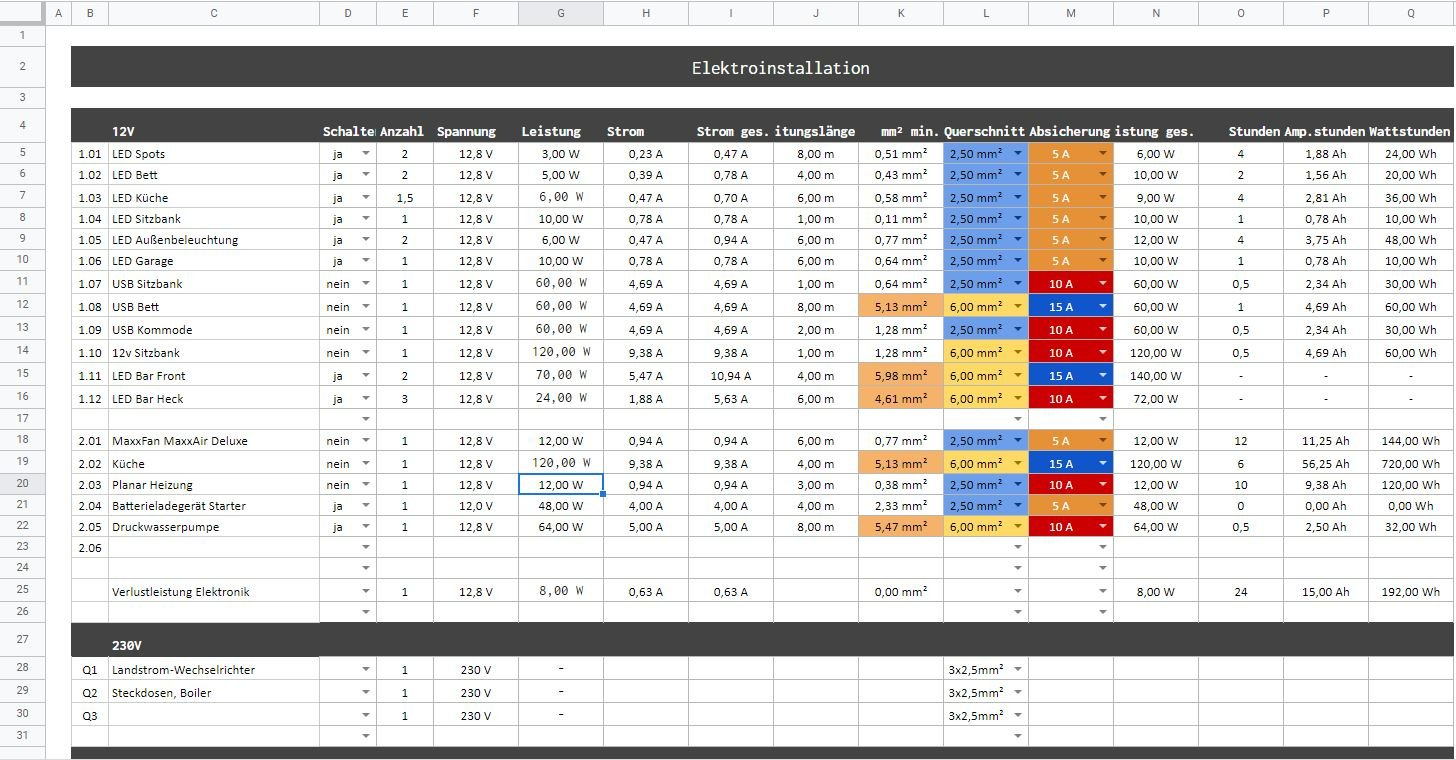
Task: Select the 'MaxxFan MaxxAir Deluxe' cell
Action: [214, 441]
